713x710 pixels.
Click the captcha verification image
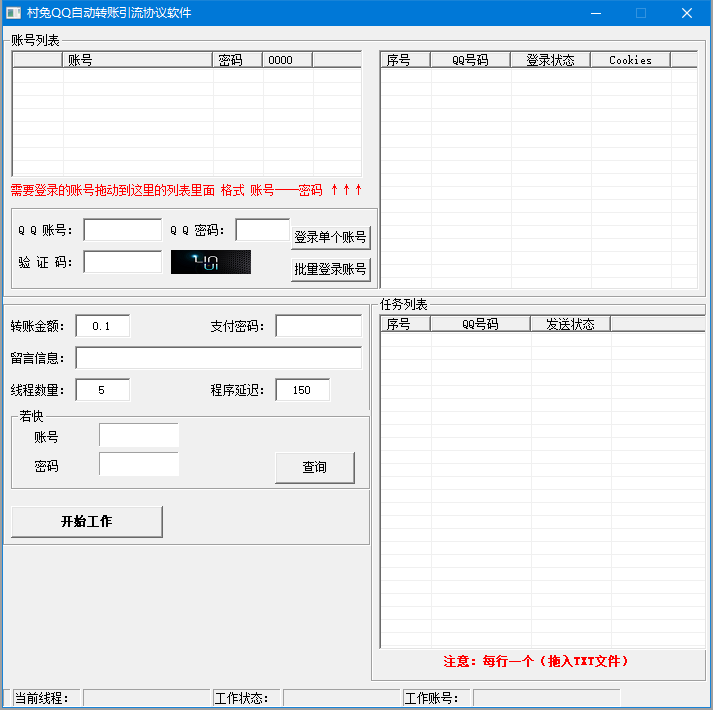coord(211,262)
